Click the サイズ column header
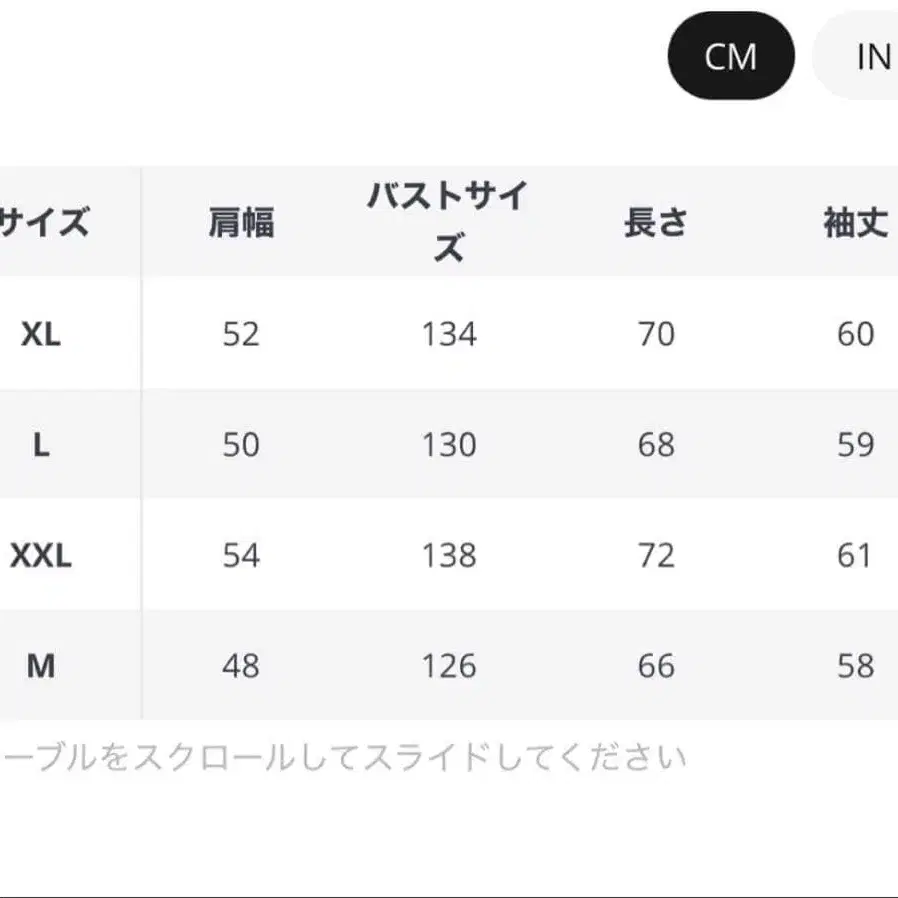The height and width of the screenshot is (898, 898). [x=48, y=222]
